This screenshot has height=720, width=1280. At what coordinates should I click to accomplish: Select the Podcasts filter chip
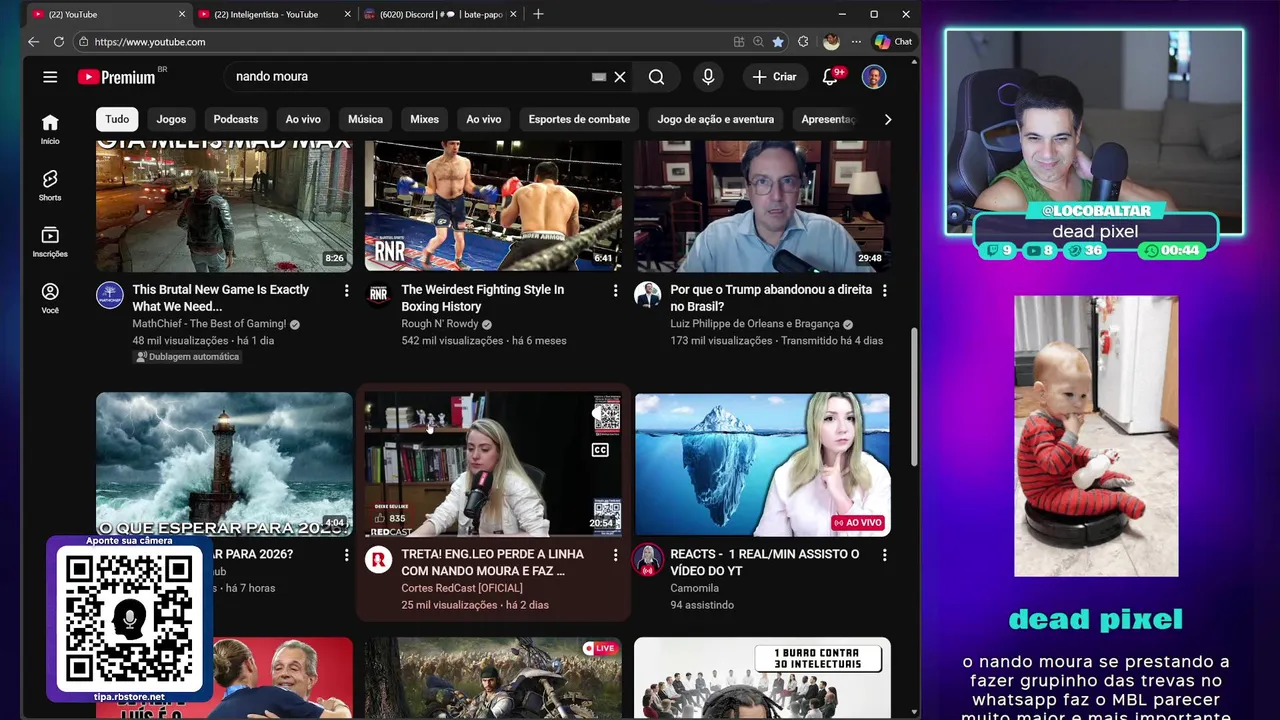pyautogui.click(x=236, y=119)
